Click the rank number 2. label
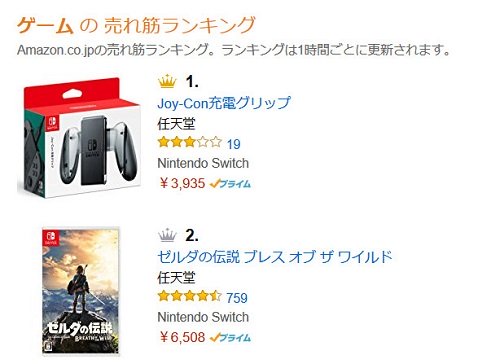Screen dimensions: 500x364 (x=192, y=235)
